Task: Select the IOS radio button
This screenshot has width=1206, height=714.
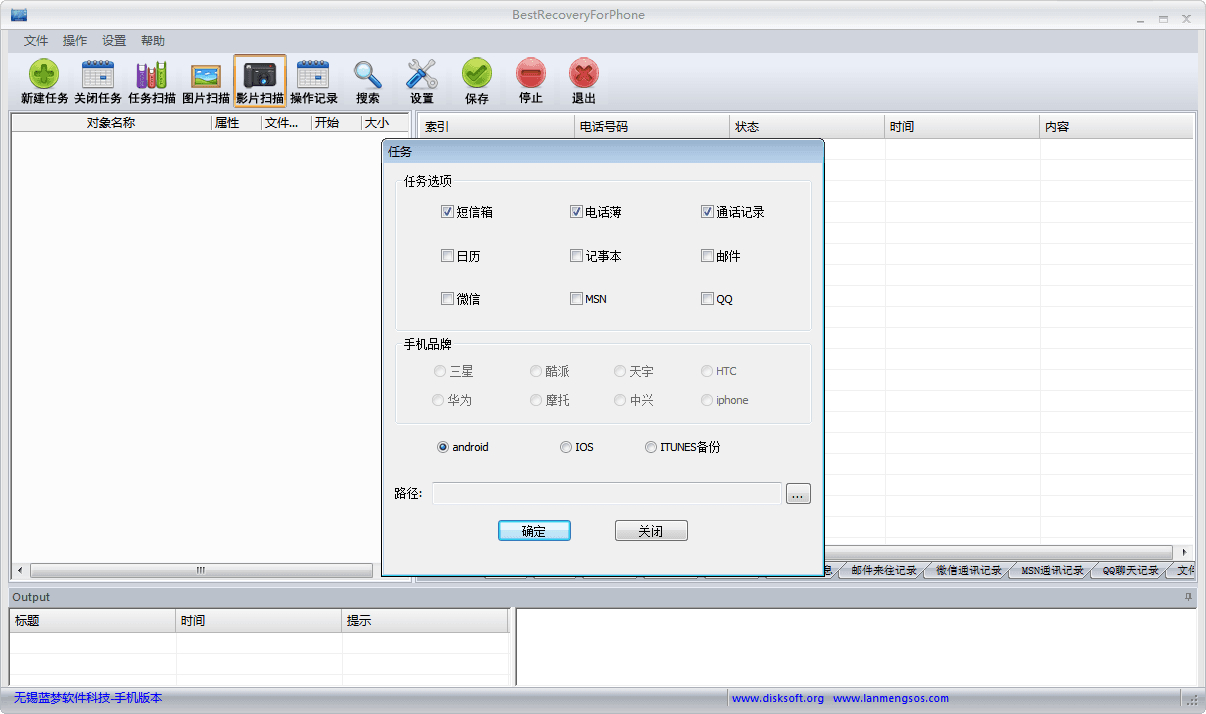Action: tap(566, 447)
